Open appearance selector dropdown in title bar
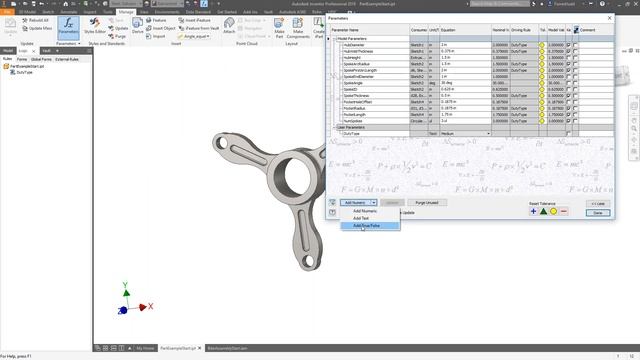Image resolution: width=640 pixels, height=360 pixels. click(x=182, y=4)
